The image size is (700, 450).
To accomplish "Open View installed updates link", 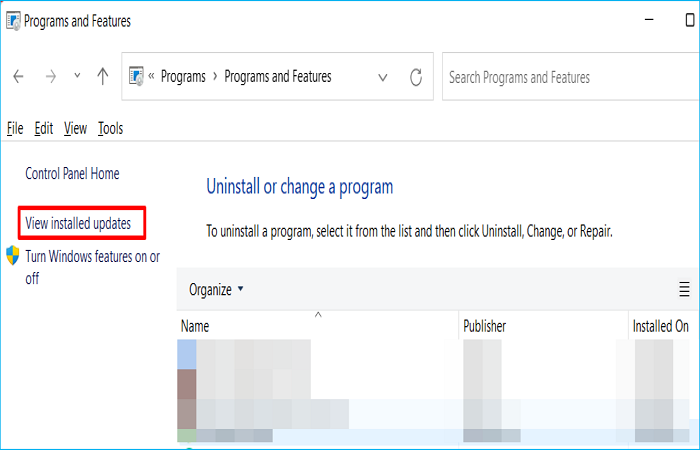I will point(78,223).
